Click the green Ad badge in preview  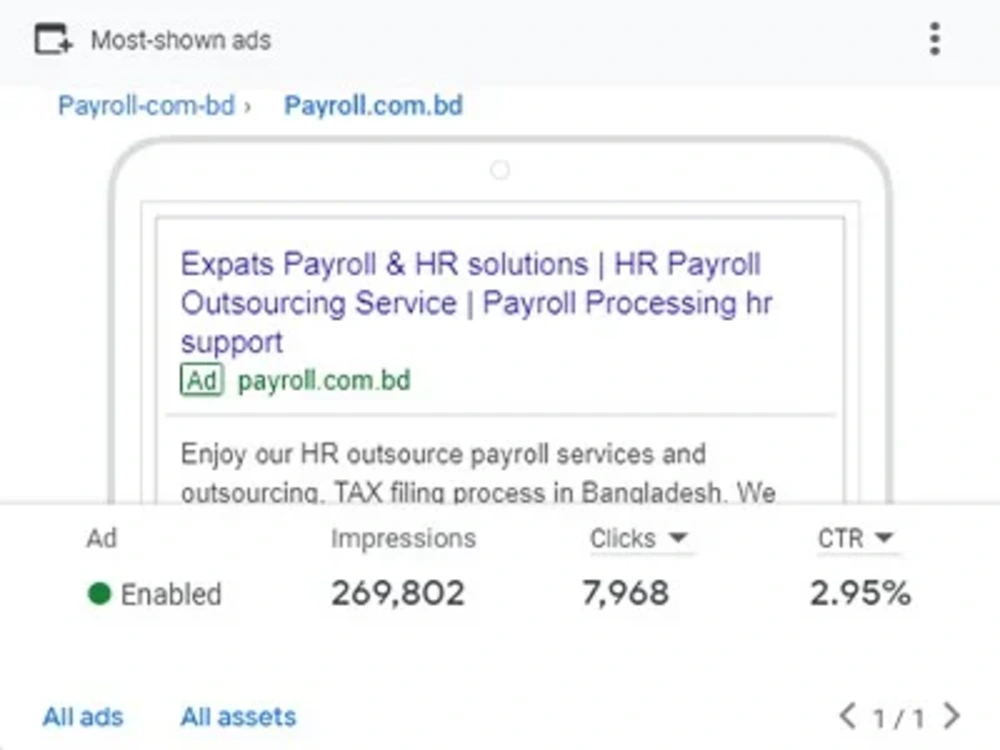(x=202, y=381)
